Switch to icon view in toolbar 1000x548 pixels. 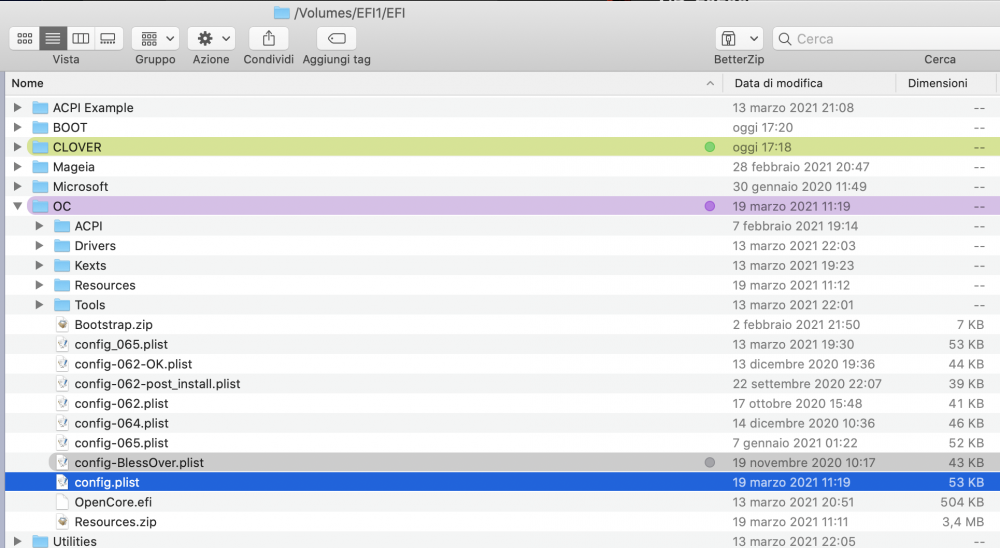[x=25, y=39]
